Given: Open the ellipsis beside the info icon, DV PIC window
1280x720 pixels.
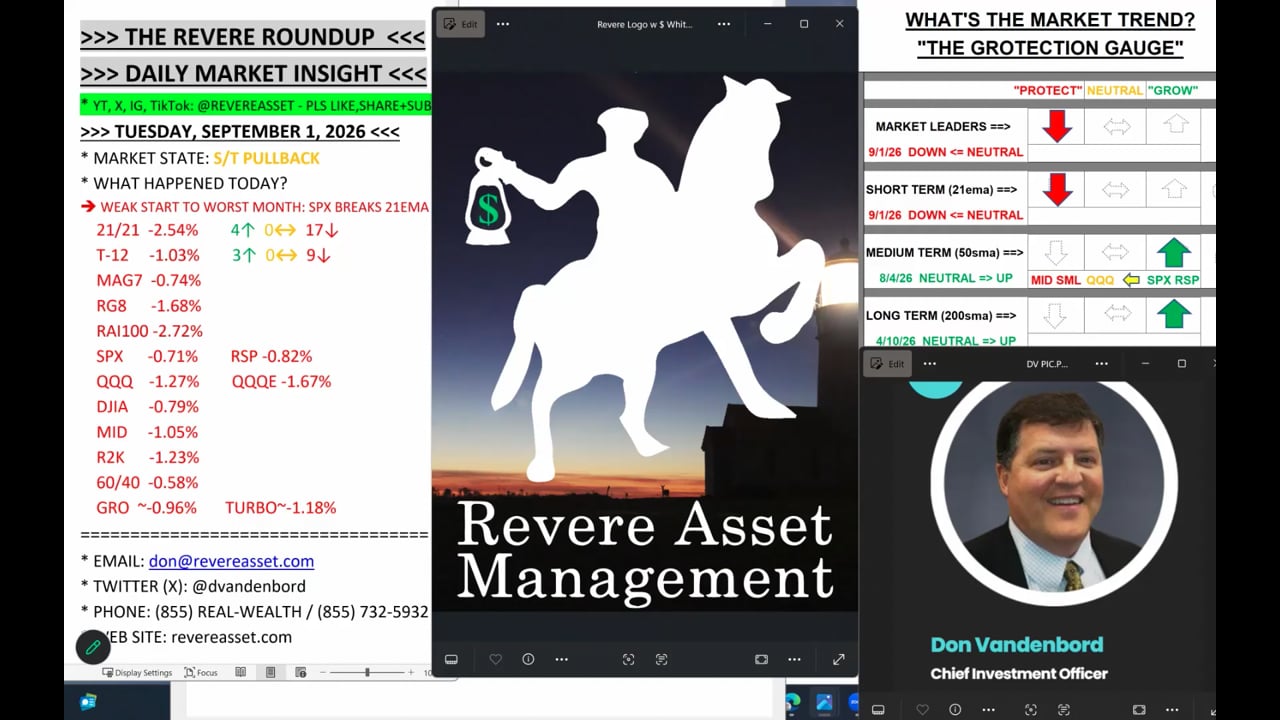Looking at the screenshot, I should pos(989,710).
